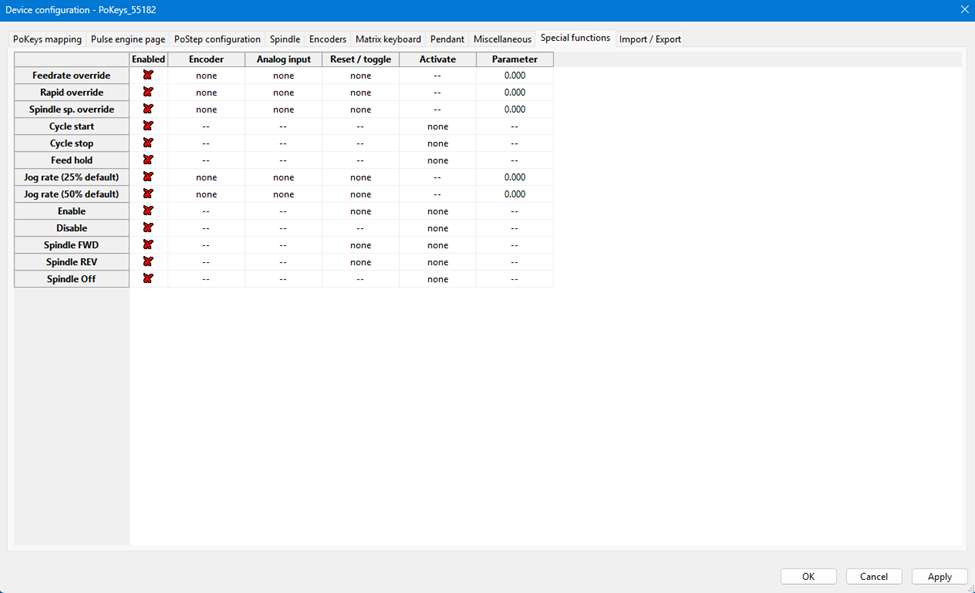
Task: Click the Cancel button
Action: coord(873,577)
